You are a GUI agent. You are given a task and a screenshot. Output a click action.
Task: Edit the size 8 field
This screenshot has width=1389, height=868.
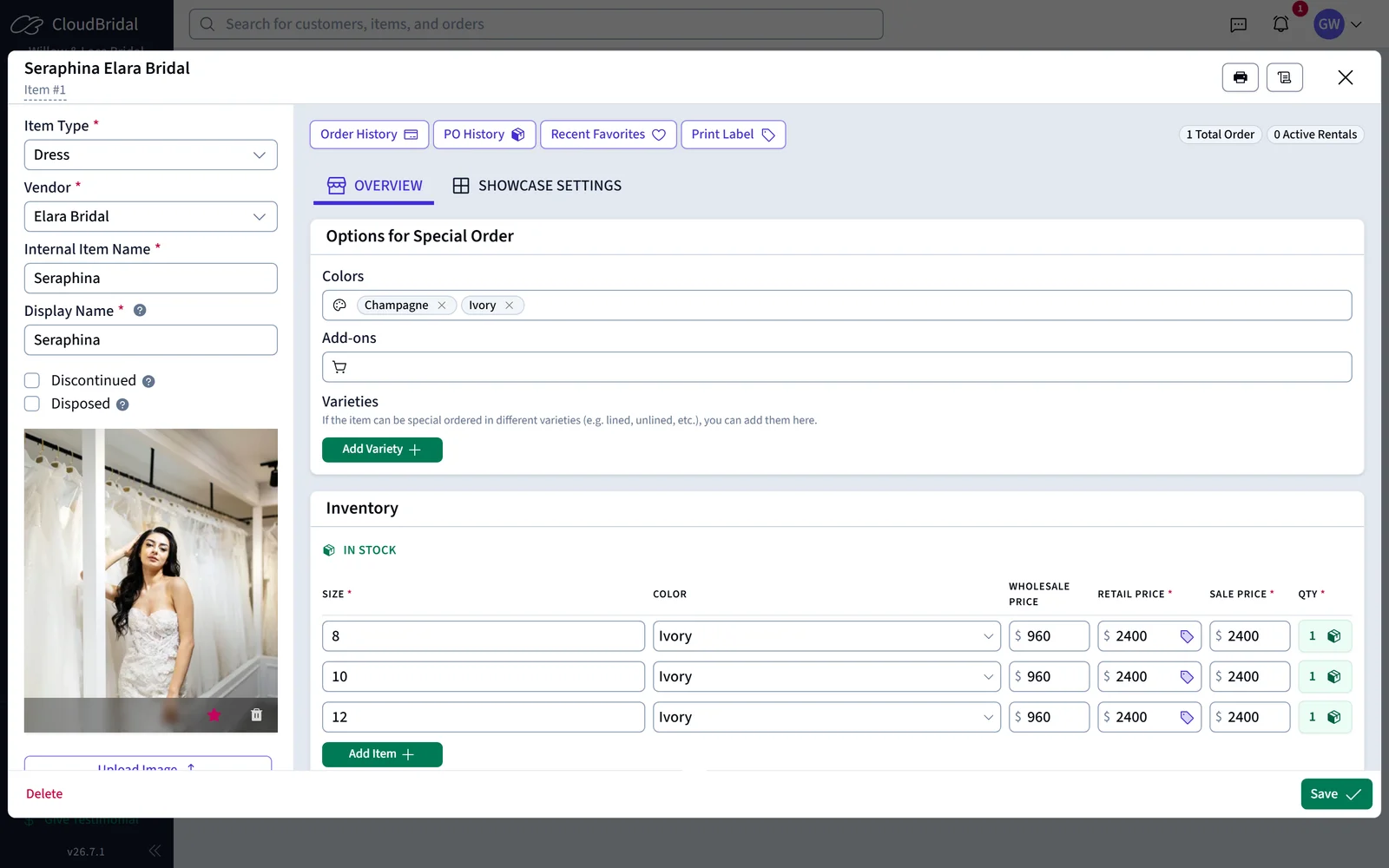click(484, 636)
